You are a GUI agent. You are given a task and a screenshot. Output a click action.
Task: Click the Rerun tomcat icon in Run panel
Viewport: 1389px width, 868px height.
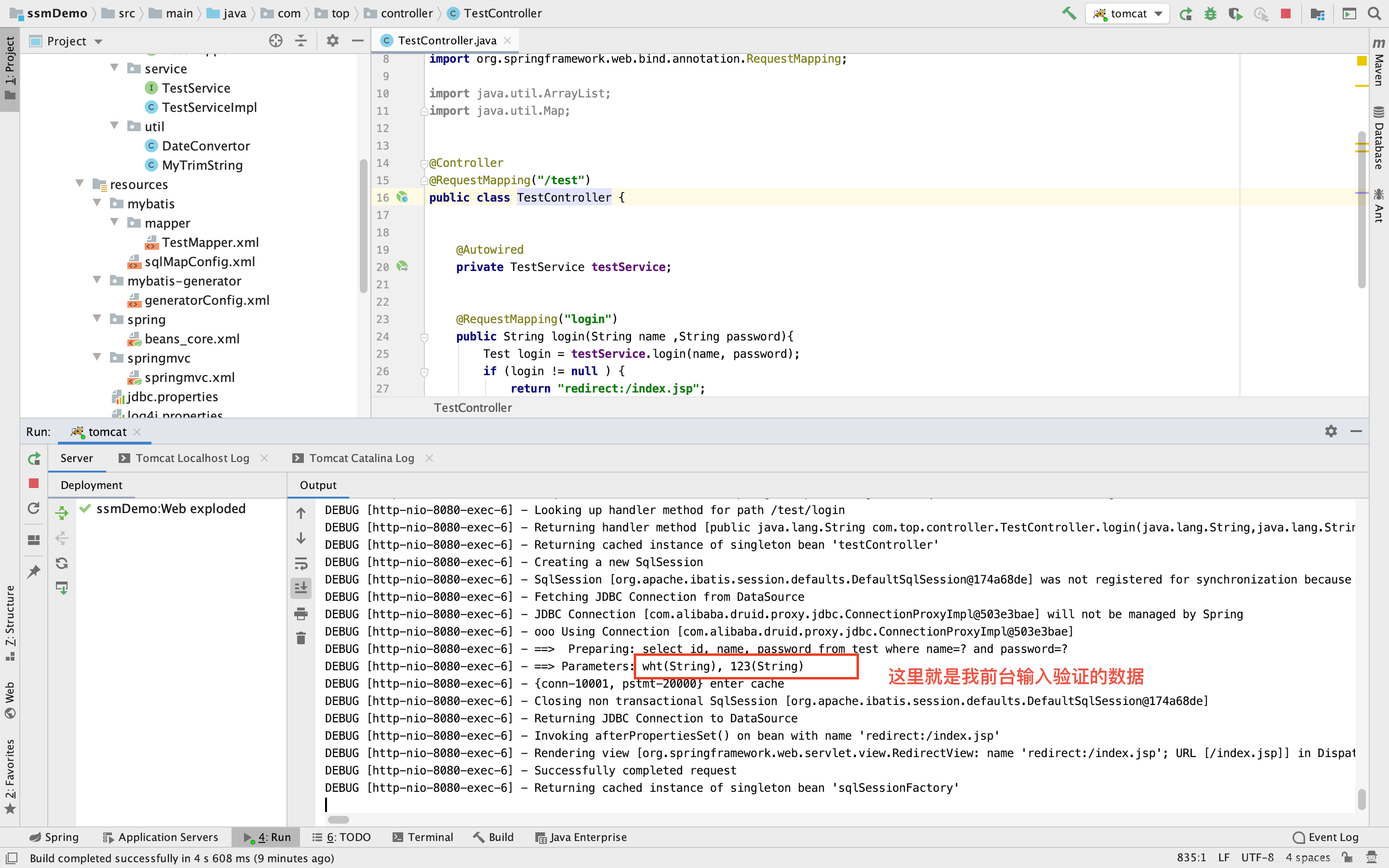(34, 458)
